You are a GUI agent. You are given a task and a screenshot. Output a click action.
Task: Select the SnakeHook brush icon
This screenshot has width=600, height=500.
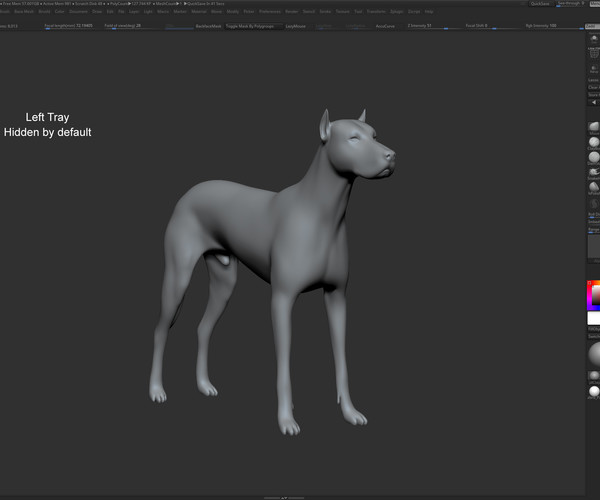point(594,173)
